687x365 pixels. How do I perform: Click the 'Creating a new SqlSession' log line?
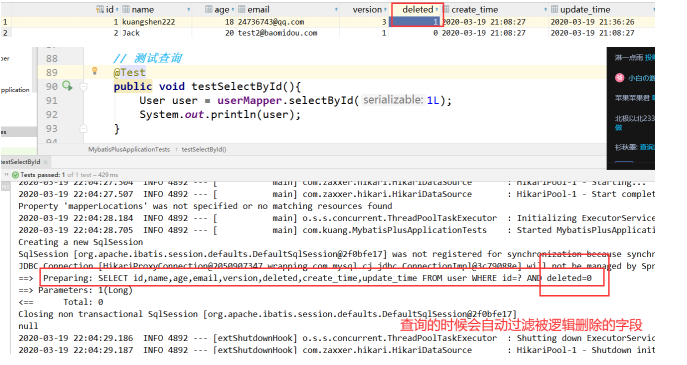coord(81,242)
